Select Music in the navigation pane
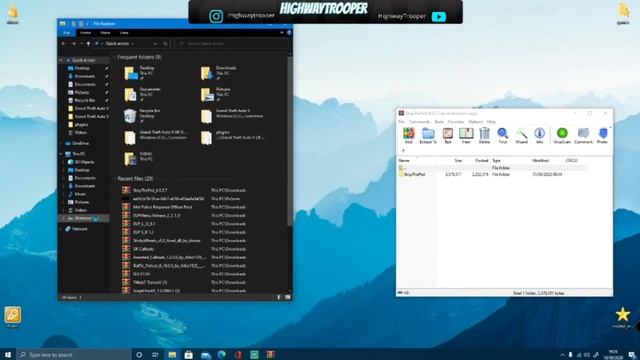This screenshot has width=640, height=360. click(x=80, y=194)
